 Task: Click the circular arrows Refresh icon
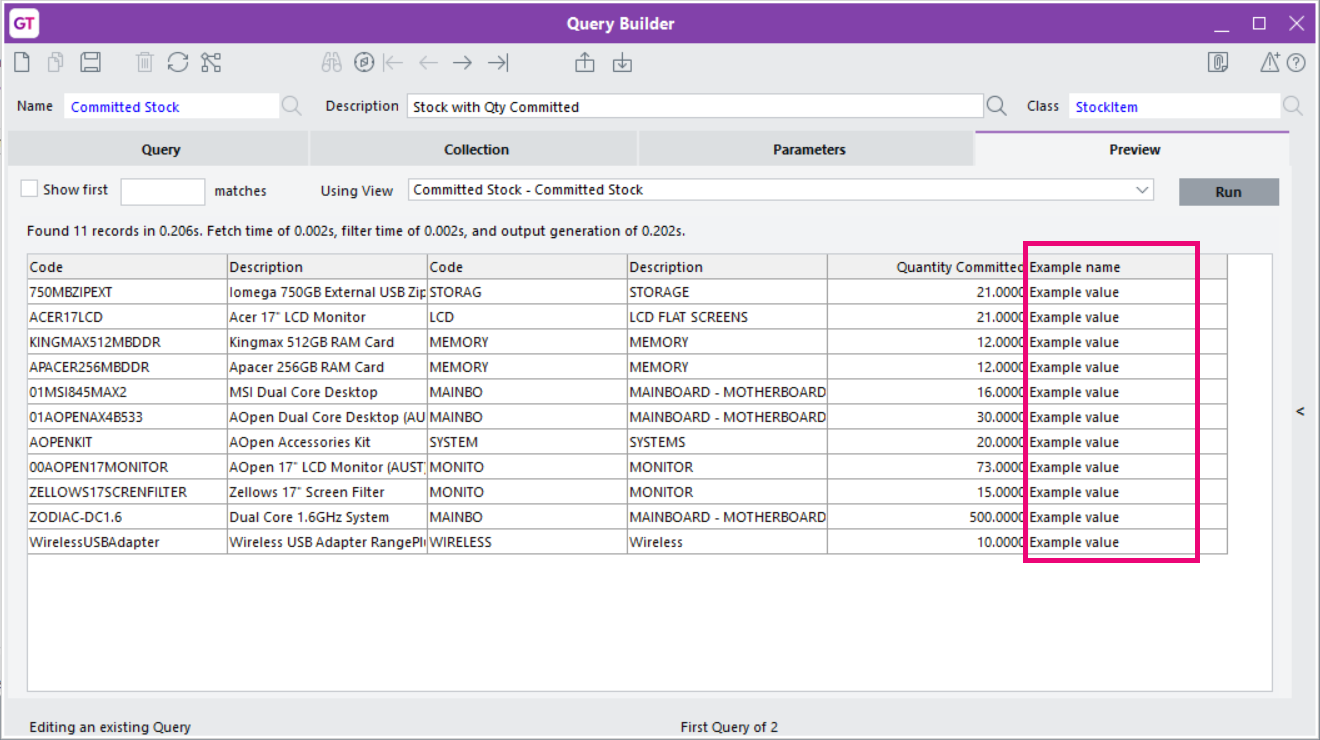click(x=178, y=63)
